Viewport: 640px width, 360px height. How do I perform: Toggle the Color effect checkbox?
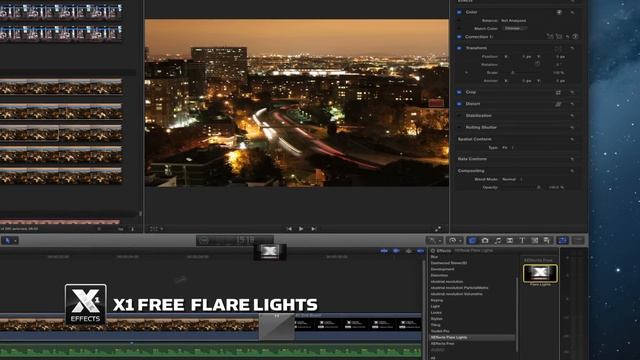point(459,12)
